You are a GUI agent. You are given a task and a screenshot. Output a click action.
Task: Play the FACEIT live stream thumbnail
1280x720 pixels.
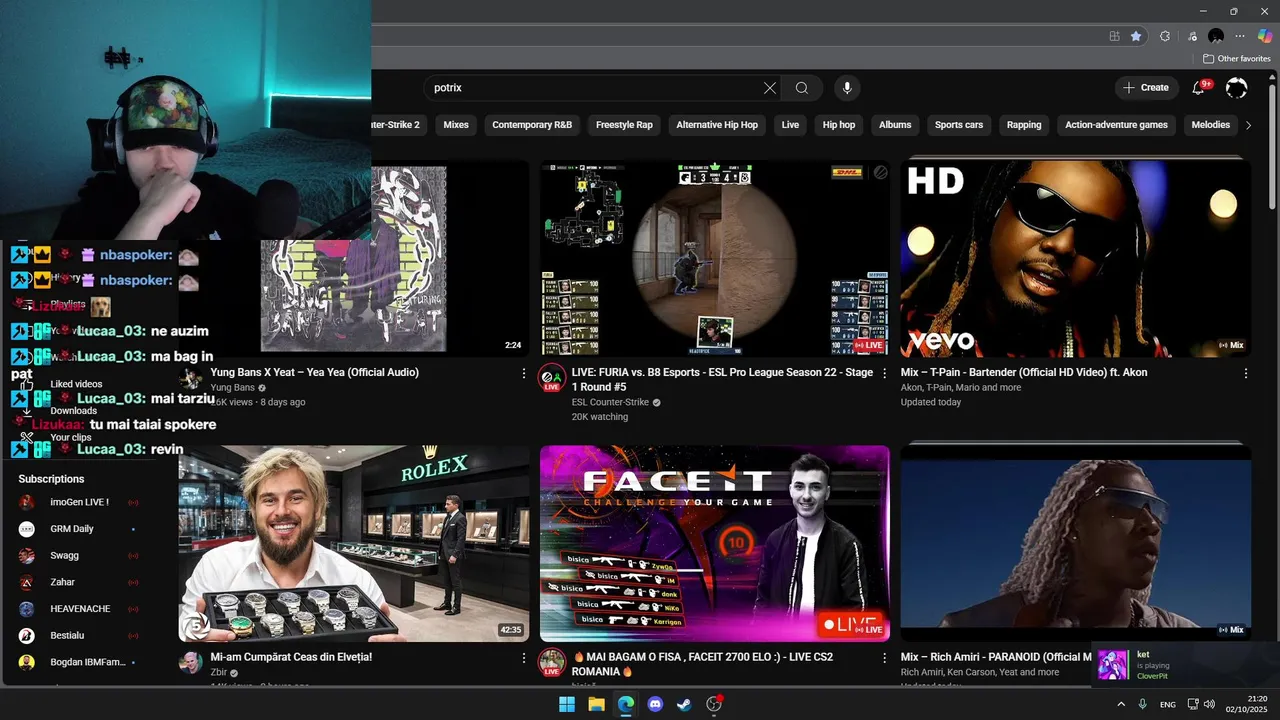click(x=715, y=543)
